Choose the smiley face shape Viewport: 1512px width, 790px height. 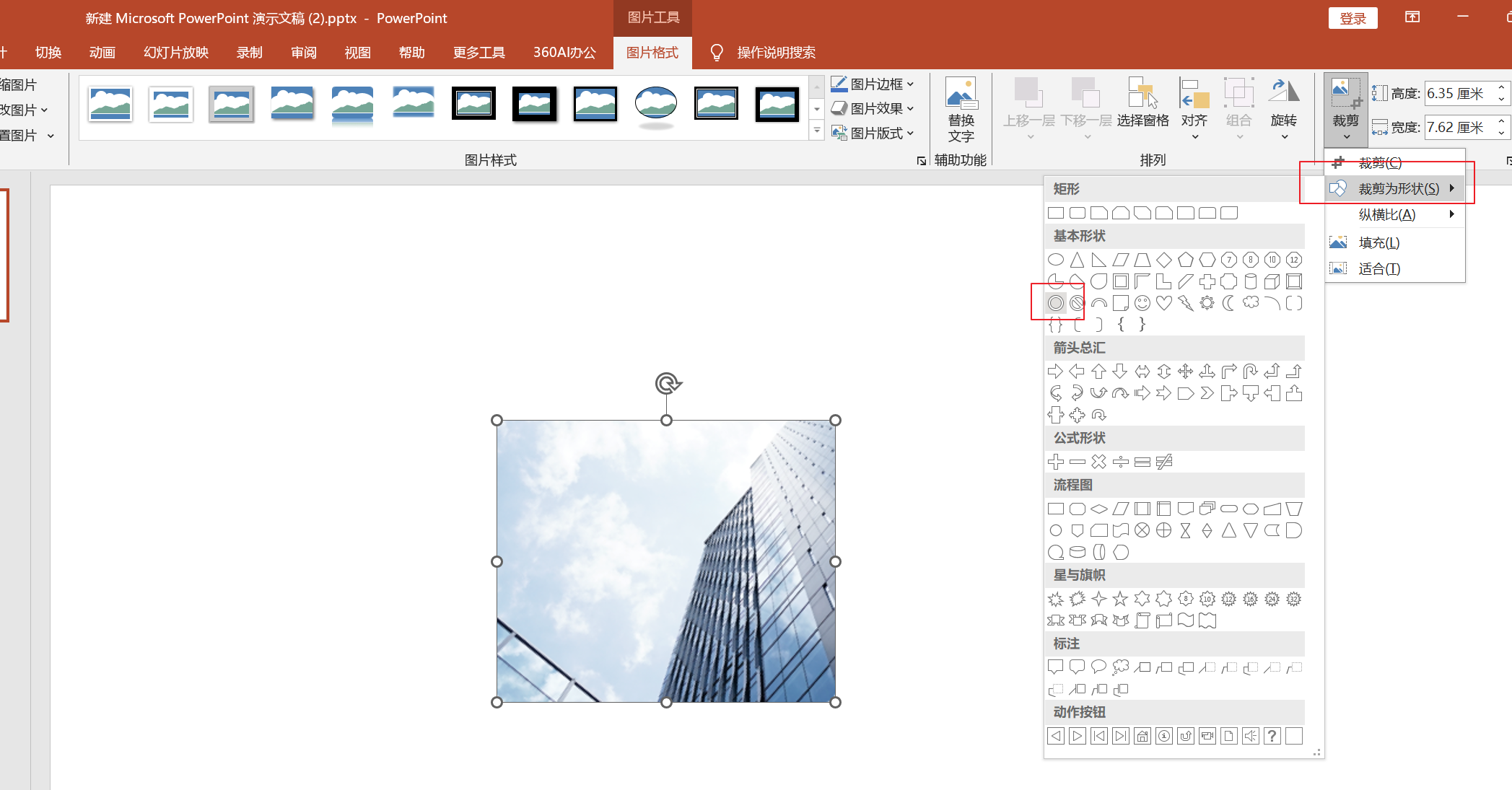point(1142,303)
